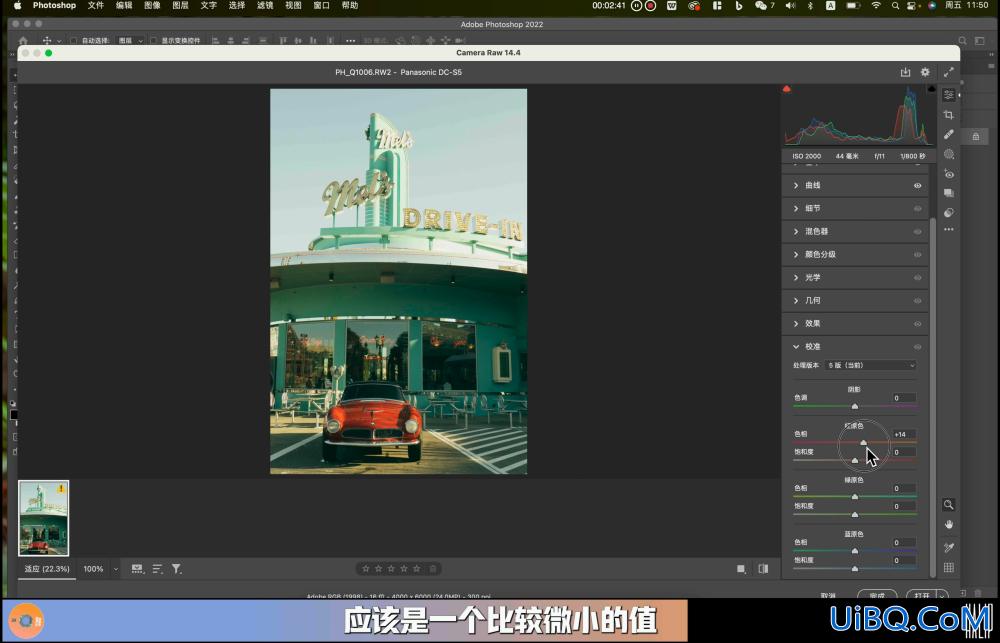
Task: Open the Presets overlapping circles icon
Action: point(949,212)
